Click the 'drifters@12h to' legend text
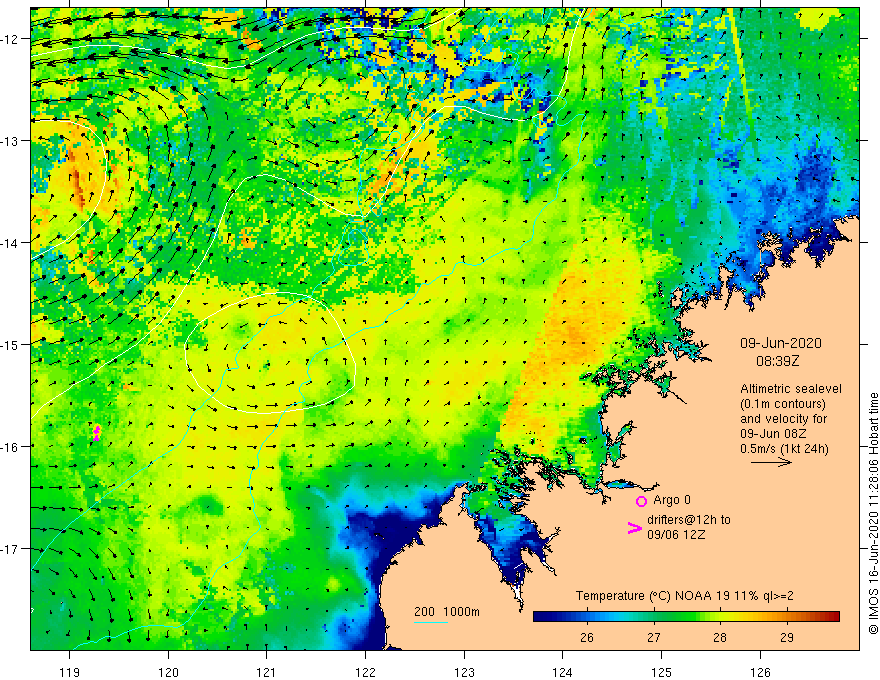Image resolution: width=880 pixels, height=680 pixels. [x=689, y=520]
